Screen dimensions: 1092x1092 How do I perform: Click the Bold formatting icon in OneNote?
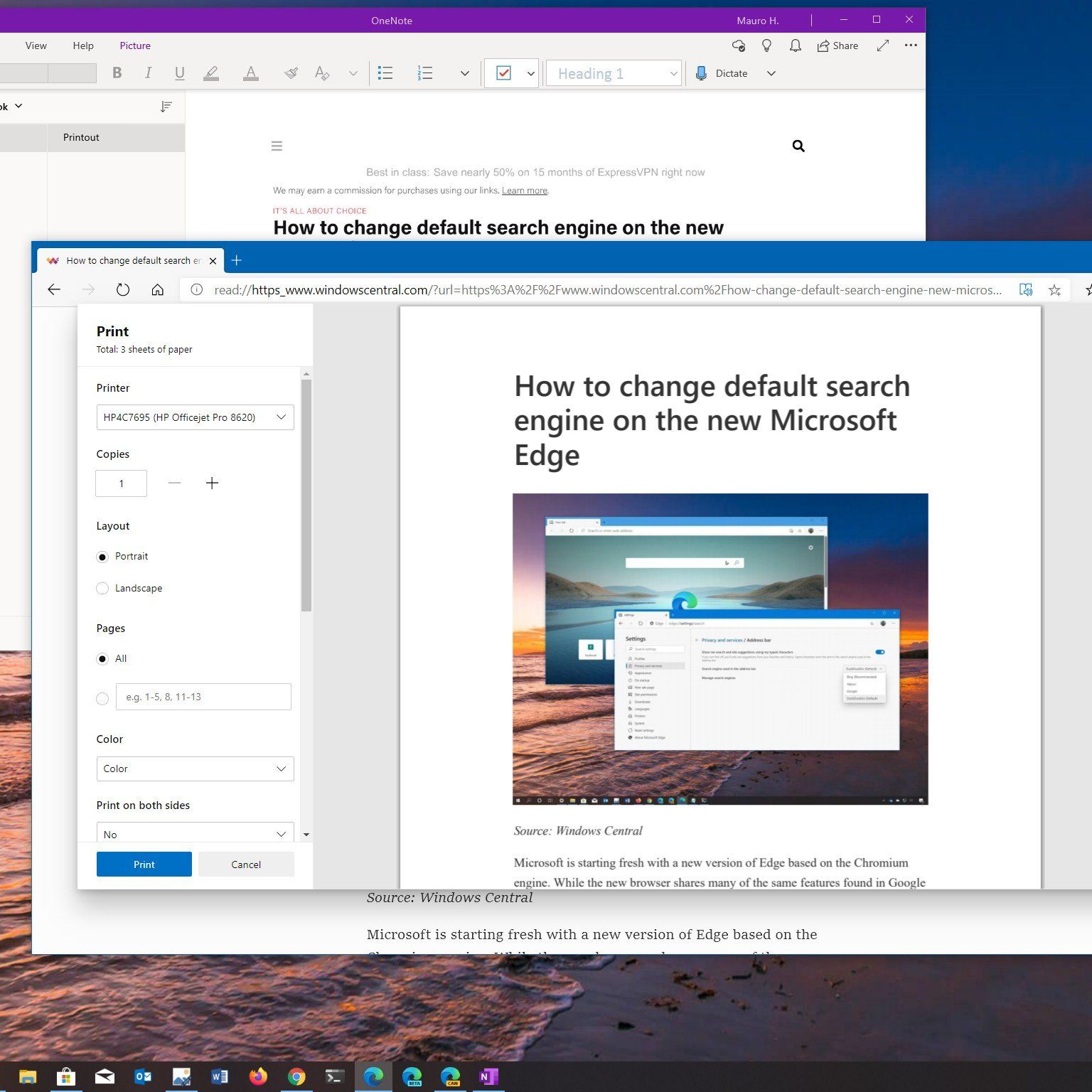tap(117, 73)
